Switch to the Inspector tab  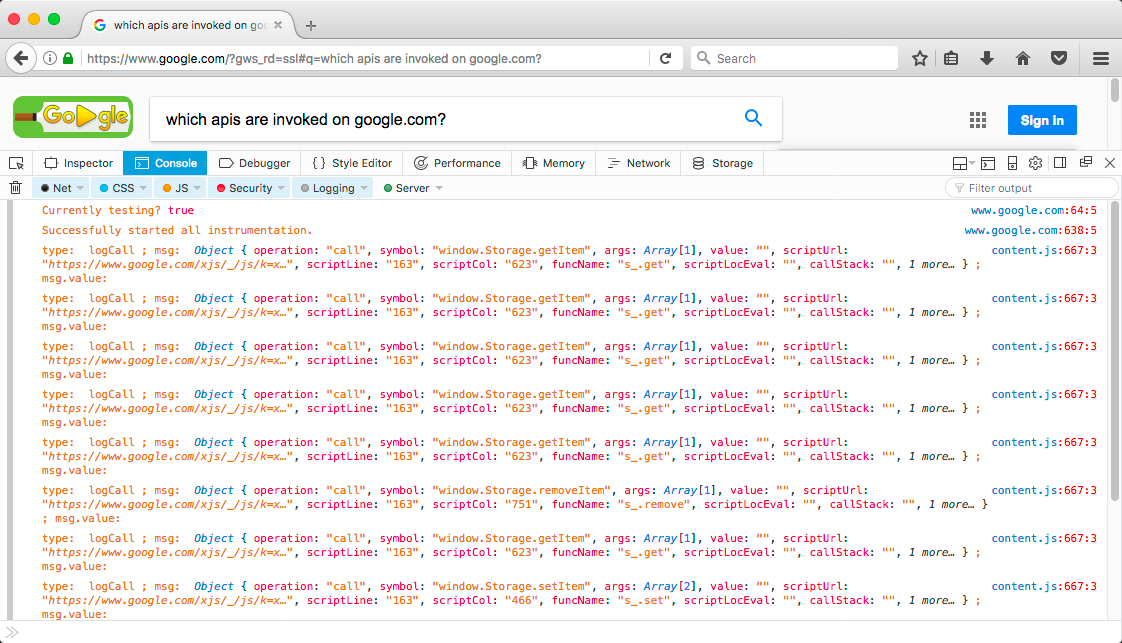79,163
